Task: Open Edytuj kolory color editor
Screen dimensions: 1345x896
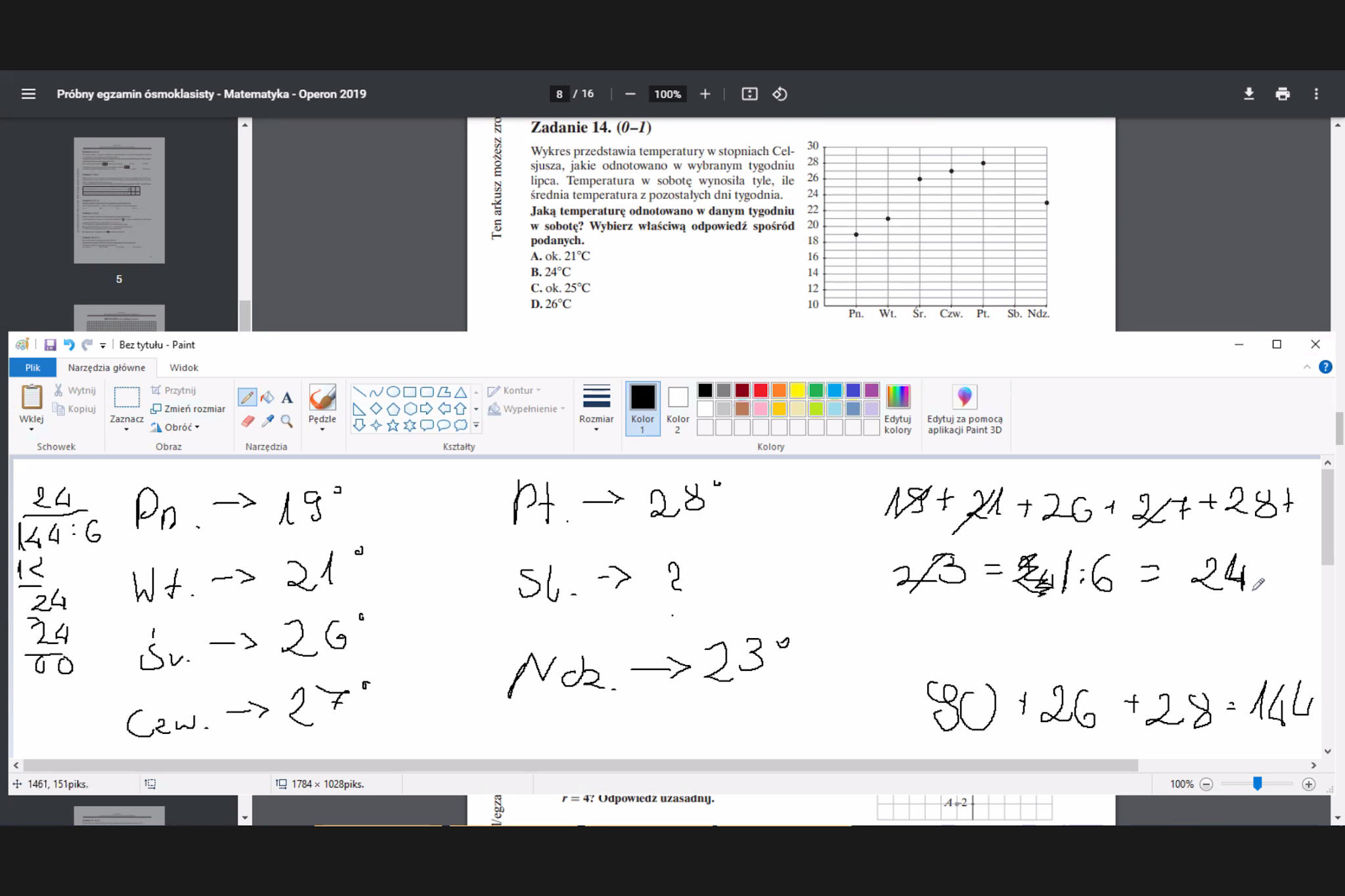Action: click(897, 408)
